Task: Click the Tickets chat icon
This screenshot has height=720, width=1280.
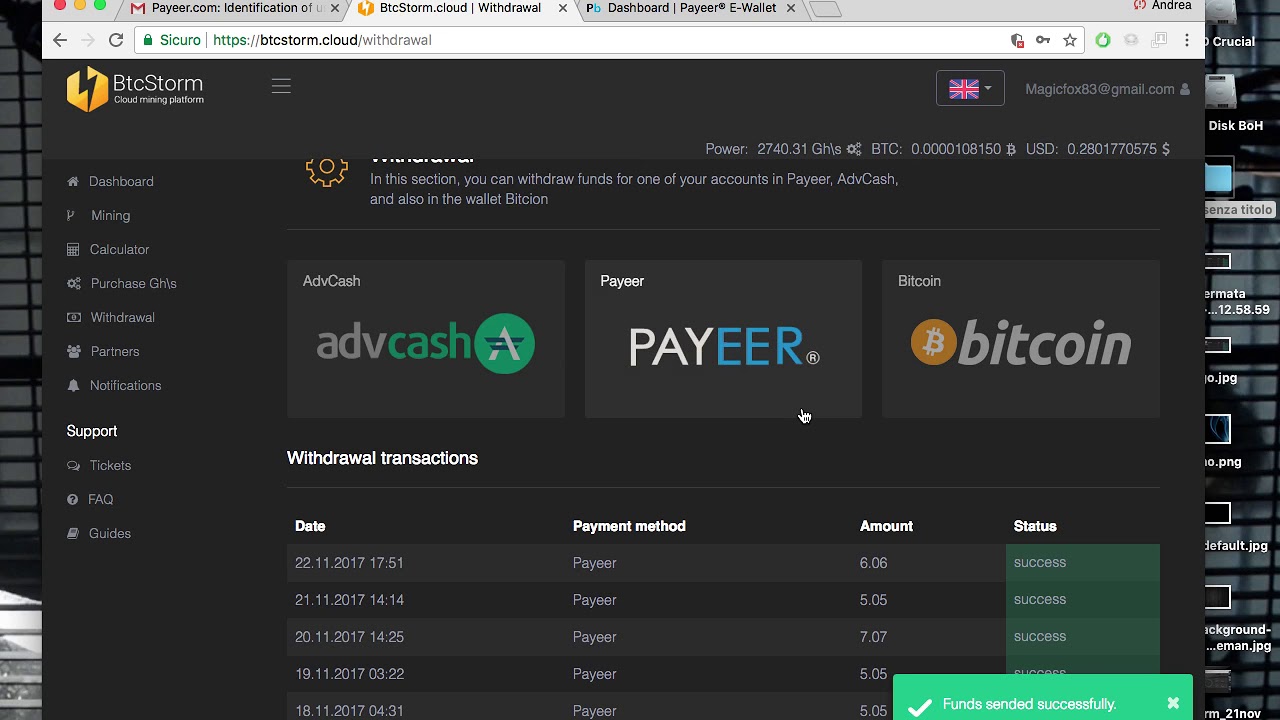Action: coord(73,465)
